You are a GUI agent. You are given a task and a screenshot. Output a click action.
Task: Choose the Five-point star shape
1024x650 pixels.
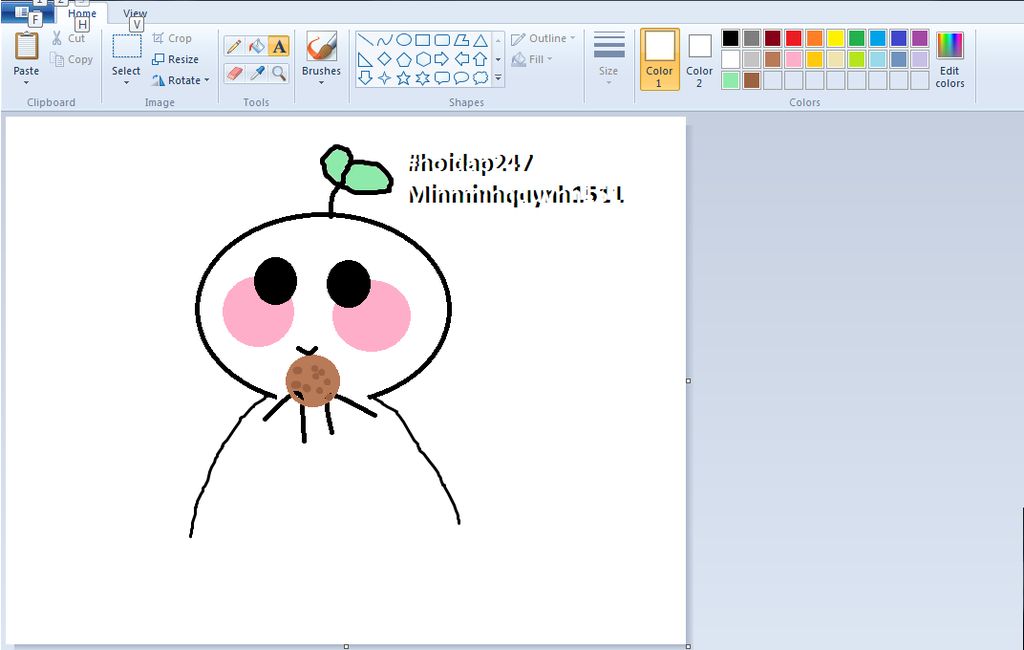(x=404, y=78)
